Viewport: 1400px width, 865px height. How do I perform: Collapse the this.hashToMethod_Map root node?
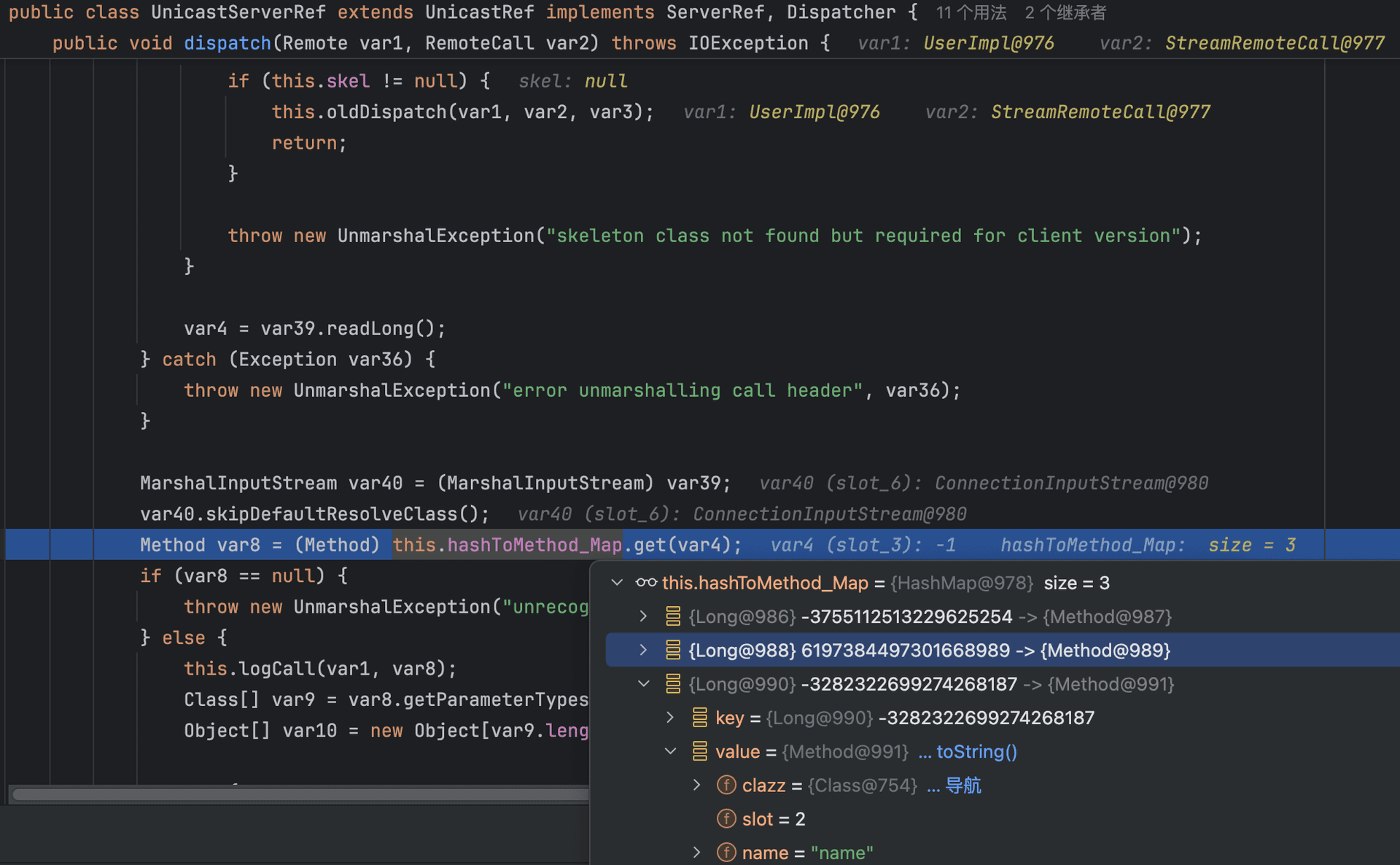pos(618,583)
